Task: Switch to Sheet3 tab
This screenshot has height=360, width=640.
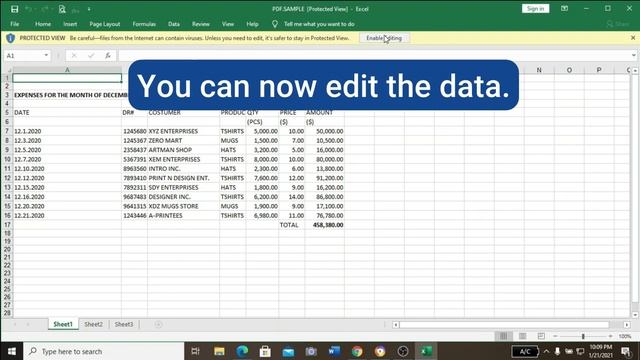Action: (124, 324)
